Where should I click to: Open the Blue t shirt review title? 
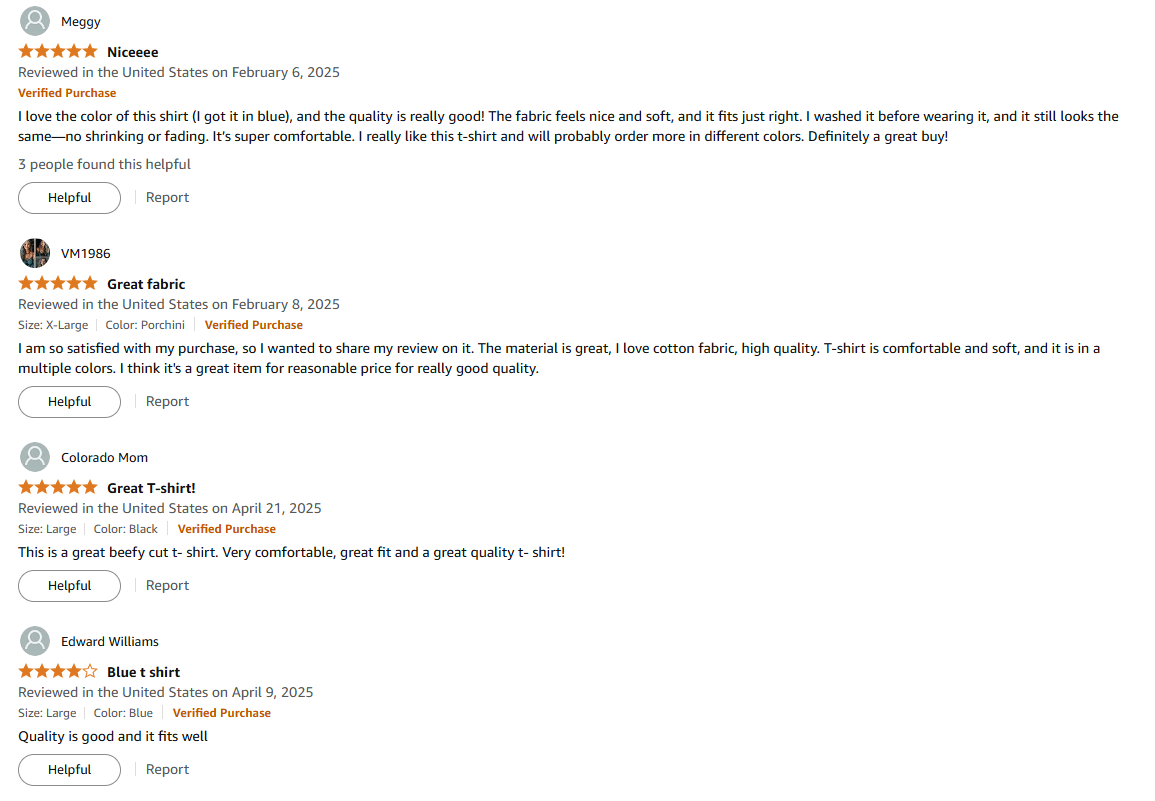tap(144, 673)
